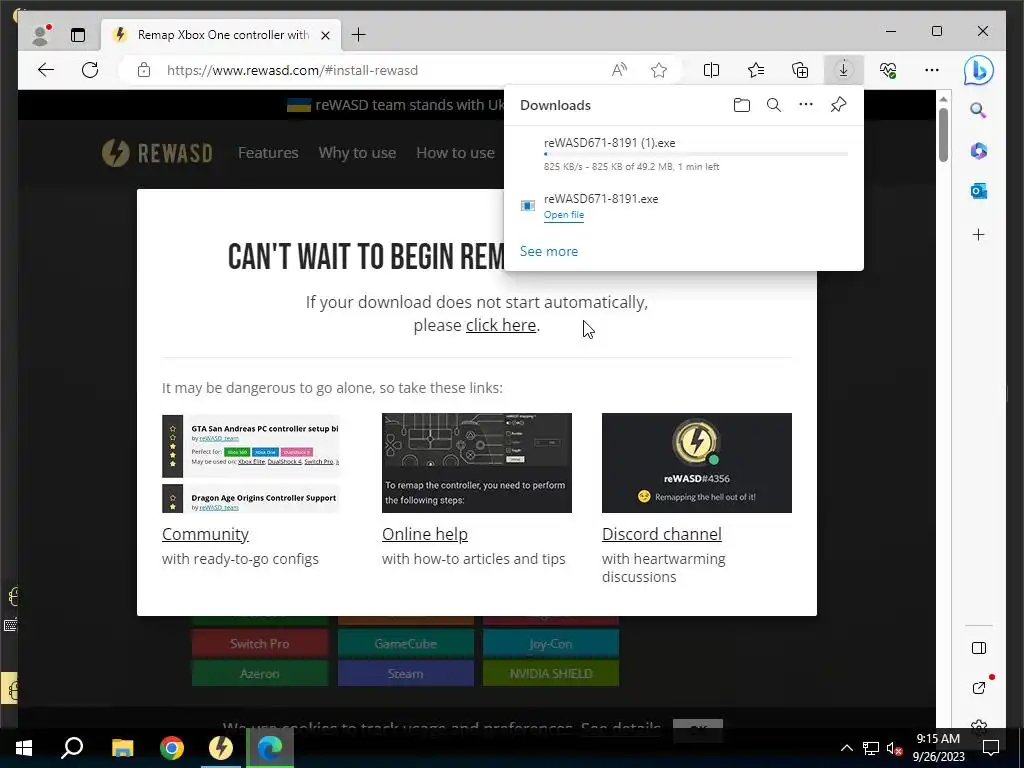
Task: Open link in new window sidebar icon
Action: tap(978, 688)
